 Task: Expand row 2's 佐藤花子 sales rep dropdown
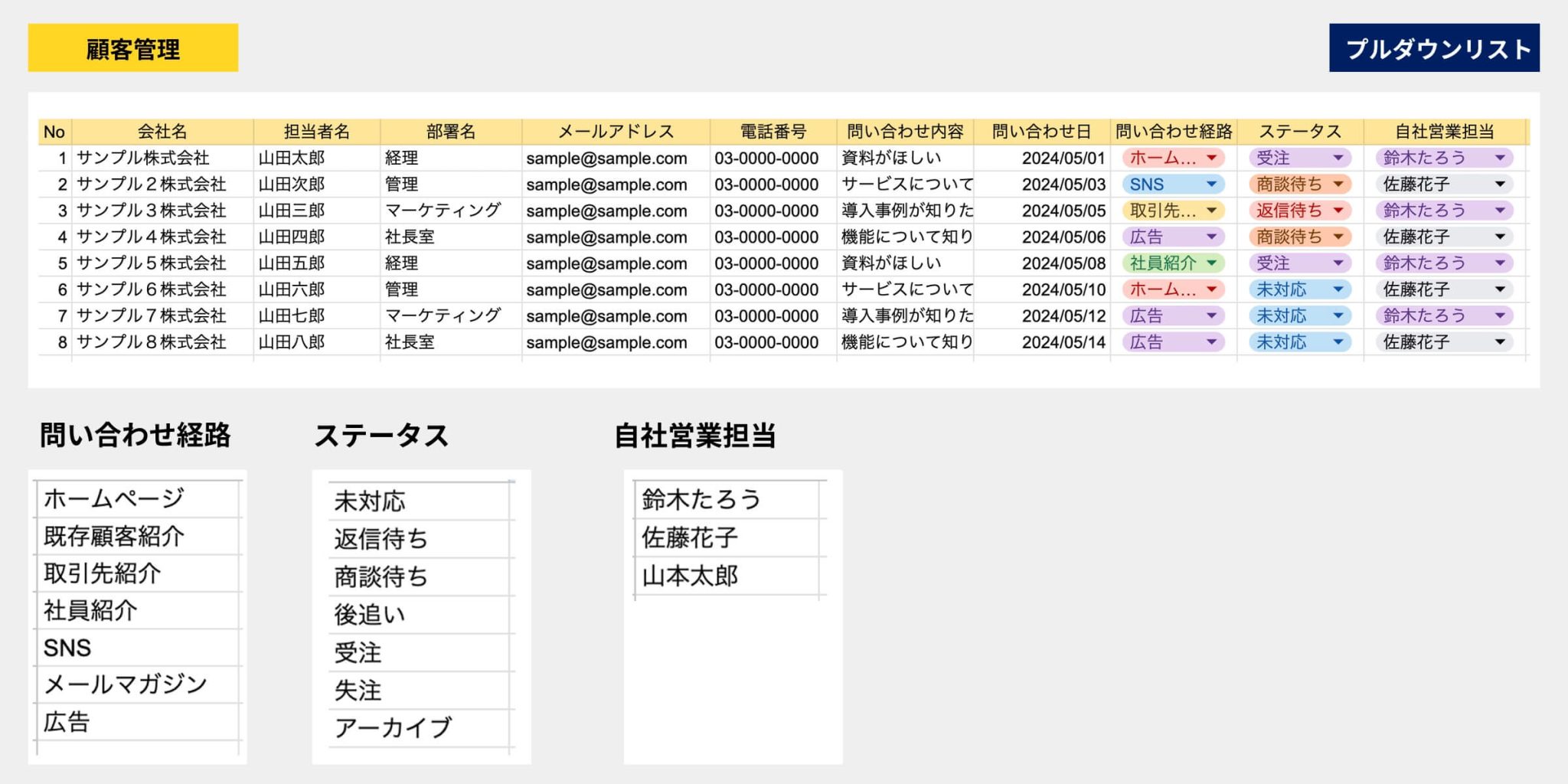[x=1444, y=185]
